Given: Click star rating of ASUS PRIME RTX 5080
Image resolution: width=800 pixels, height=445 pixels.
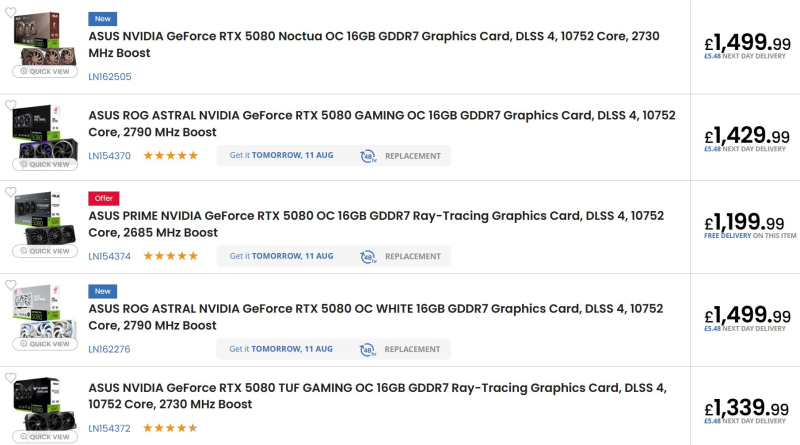Looking at the screenshot, I should coord(170,256).
